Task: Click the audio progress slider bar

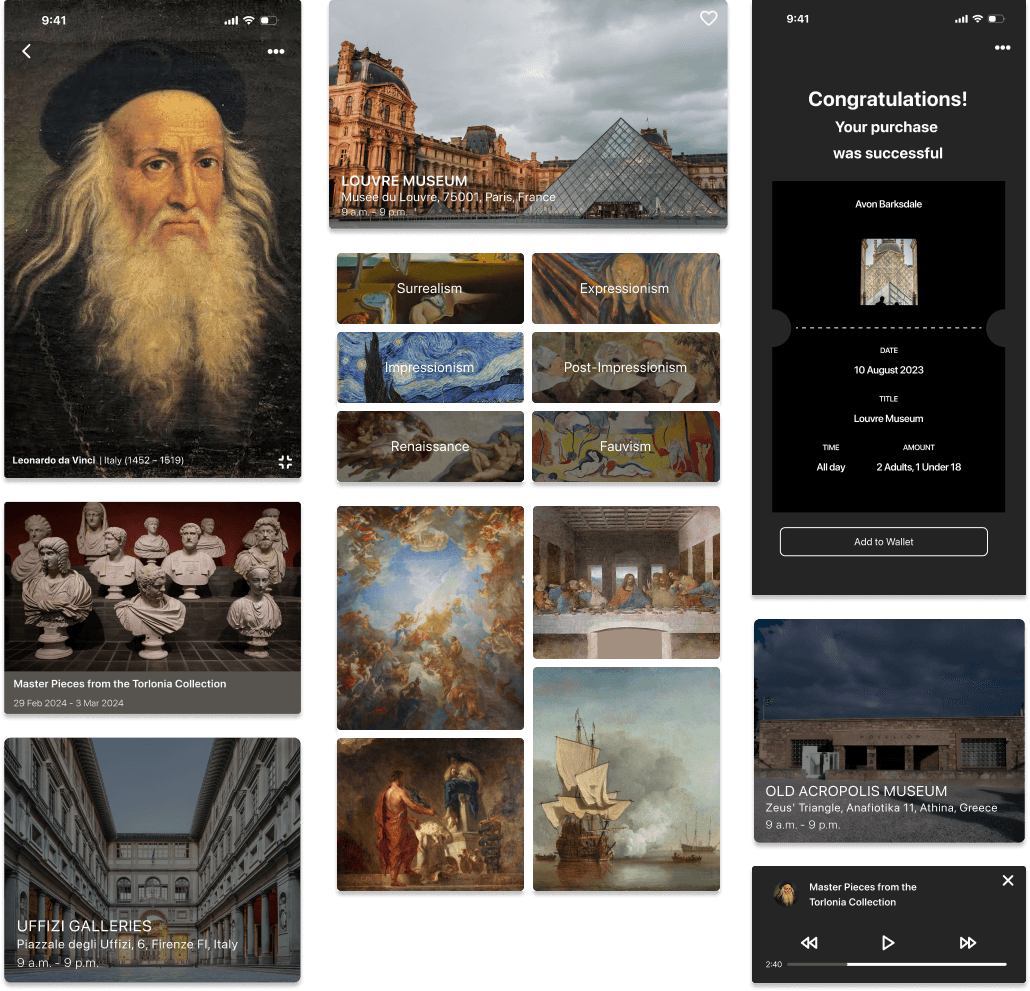Action: click(x=897, y=964)
